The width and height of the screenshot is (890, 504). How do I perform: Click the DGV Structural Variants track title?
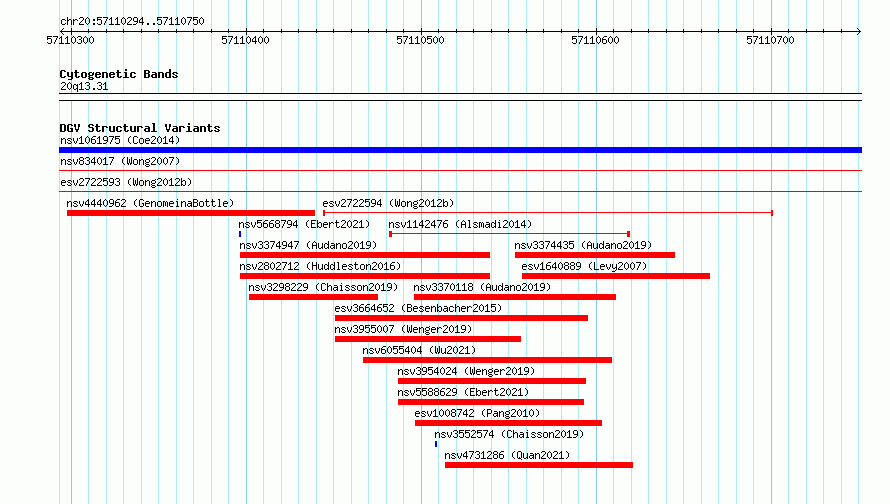[140, 128]
